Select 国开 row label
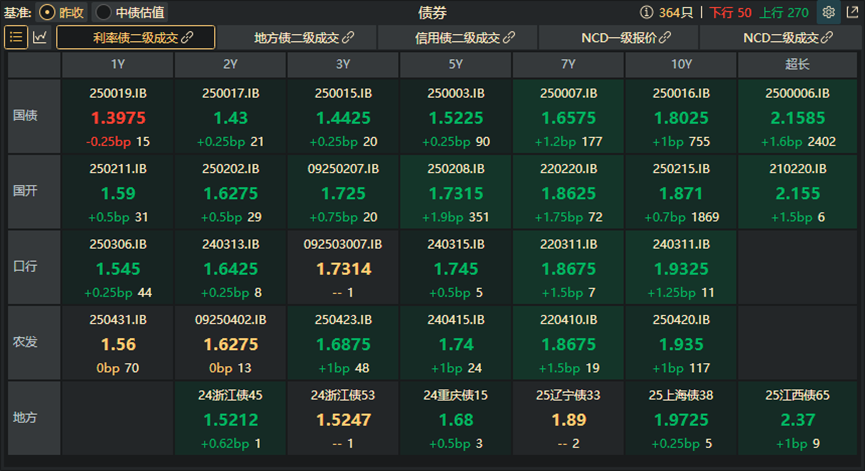Viewport: 865px width, 471px height. click(24, 190)
